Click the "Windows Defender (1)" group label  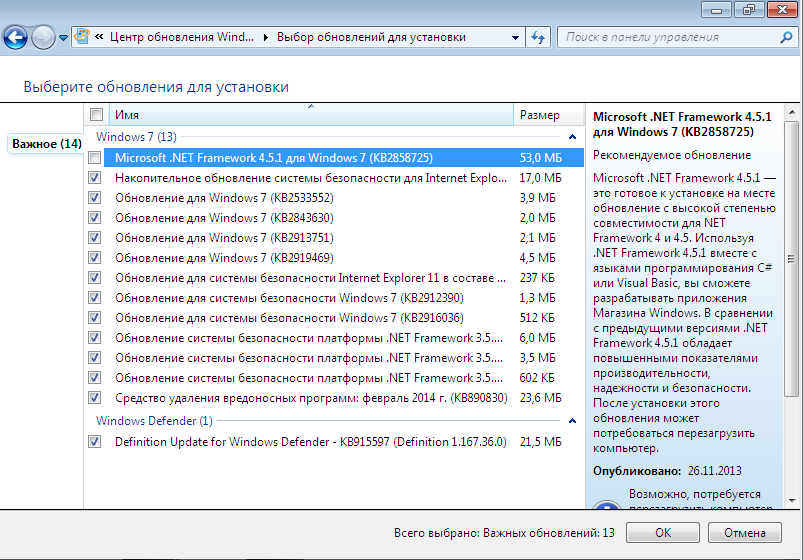pos(154,421)
